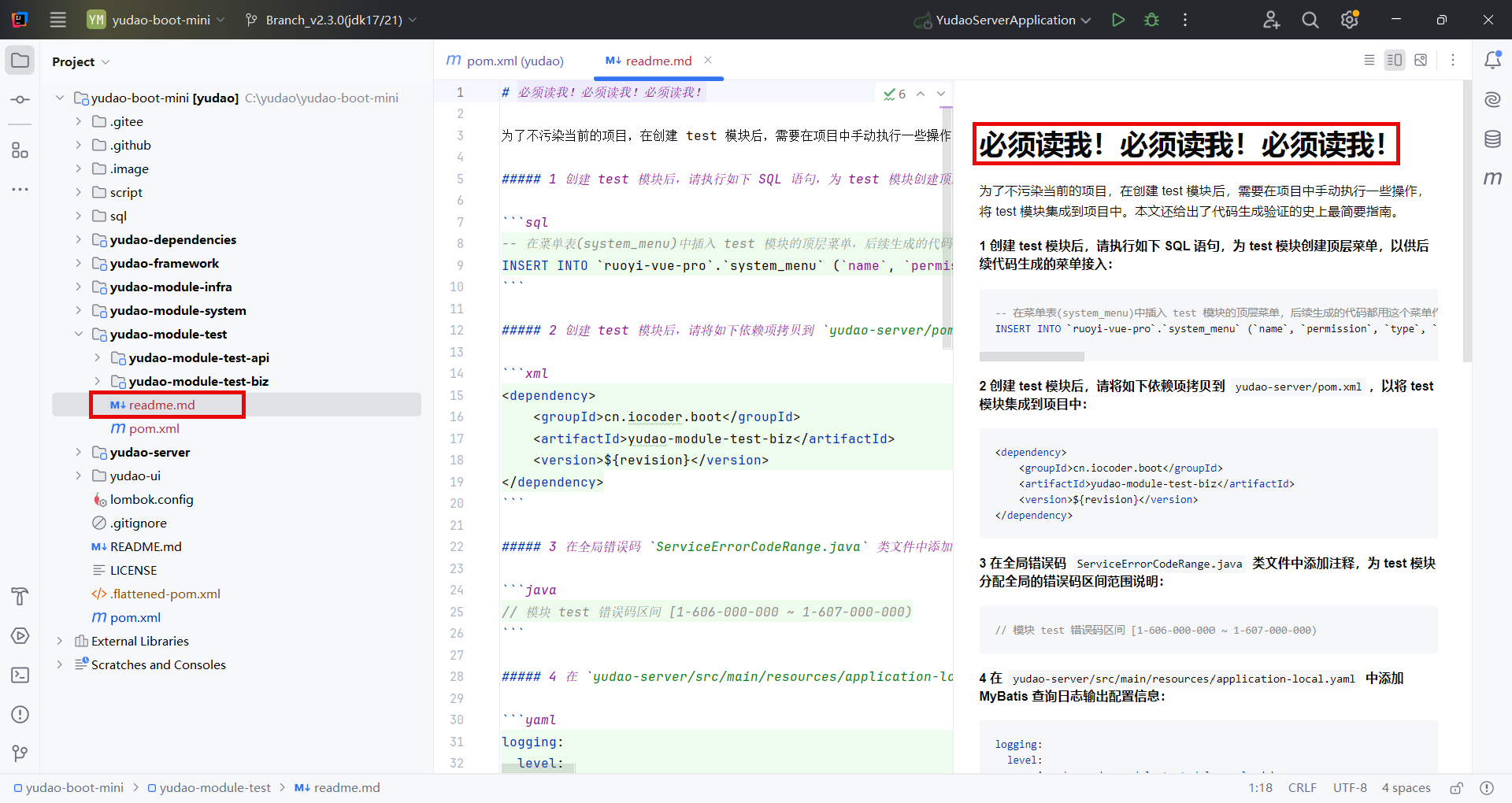Click the editor horizontal scrollbar thumb

(x=538, y=768)
